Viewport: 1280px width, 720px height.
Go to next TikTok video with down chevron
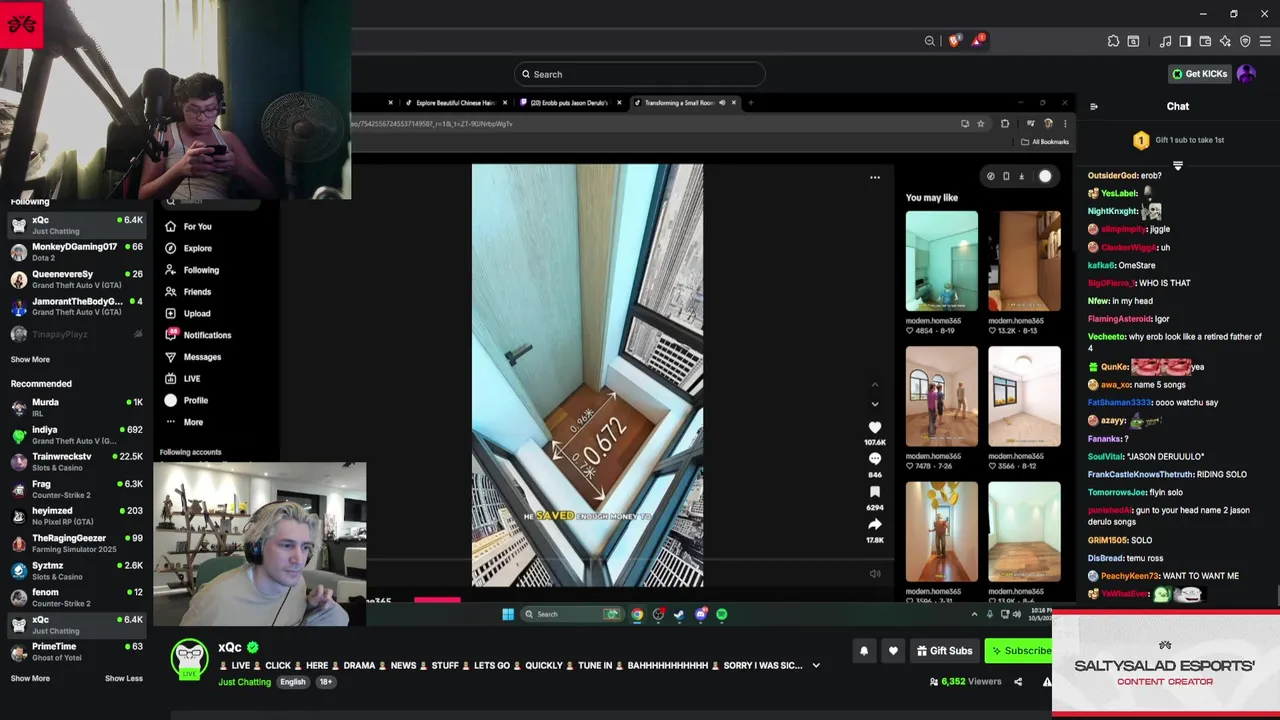[x=875, y=404]
